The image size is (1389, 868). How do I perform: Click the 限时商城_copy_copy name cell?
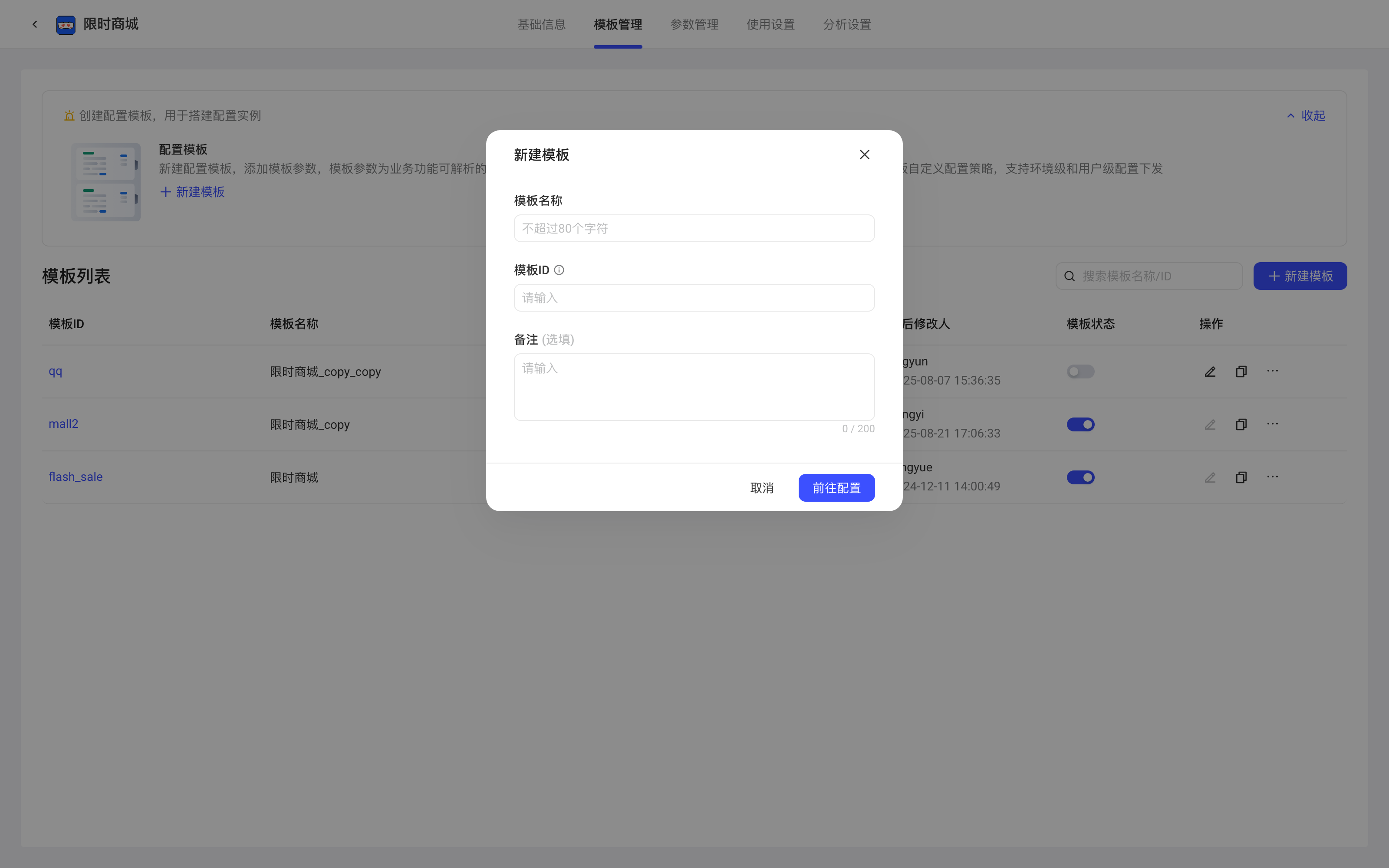tap(326, 372)
